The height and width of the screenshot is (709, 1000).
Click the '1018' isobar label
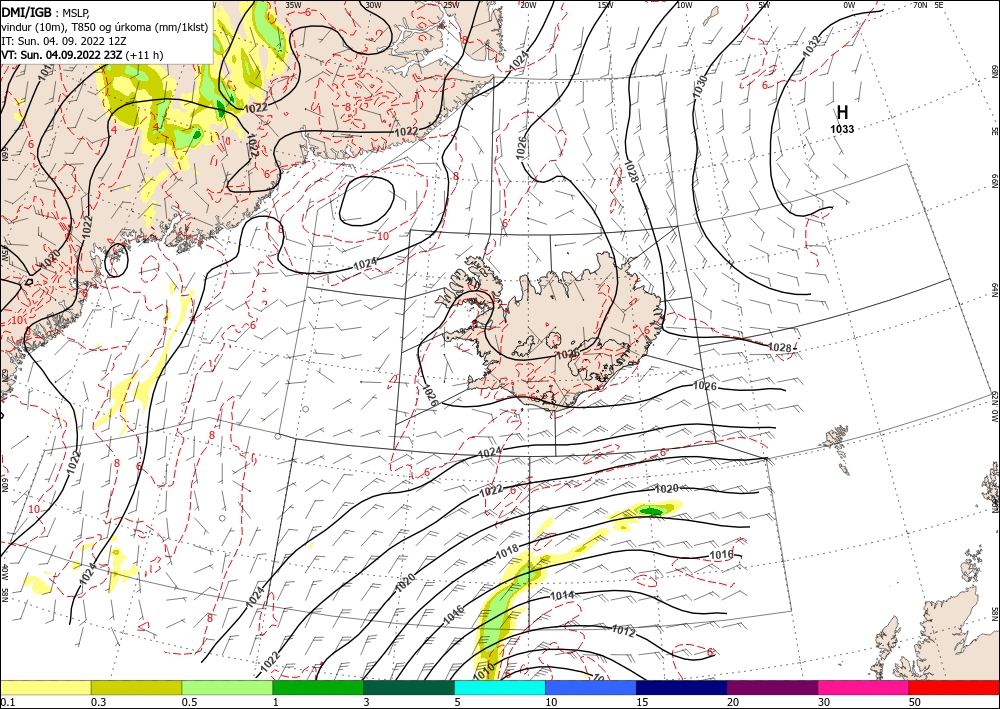(x=507, y=552)
